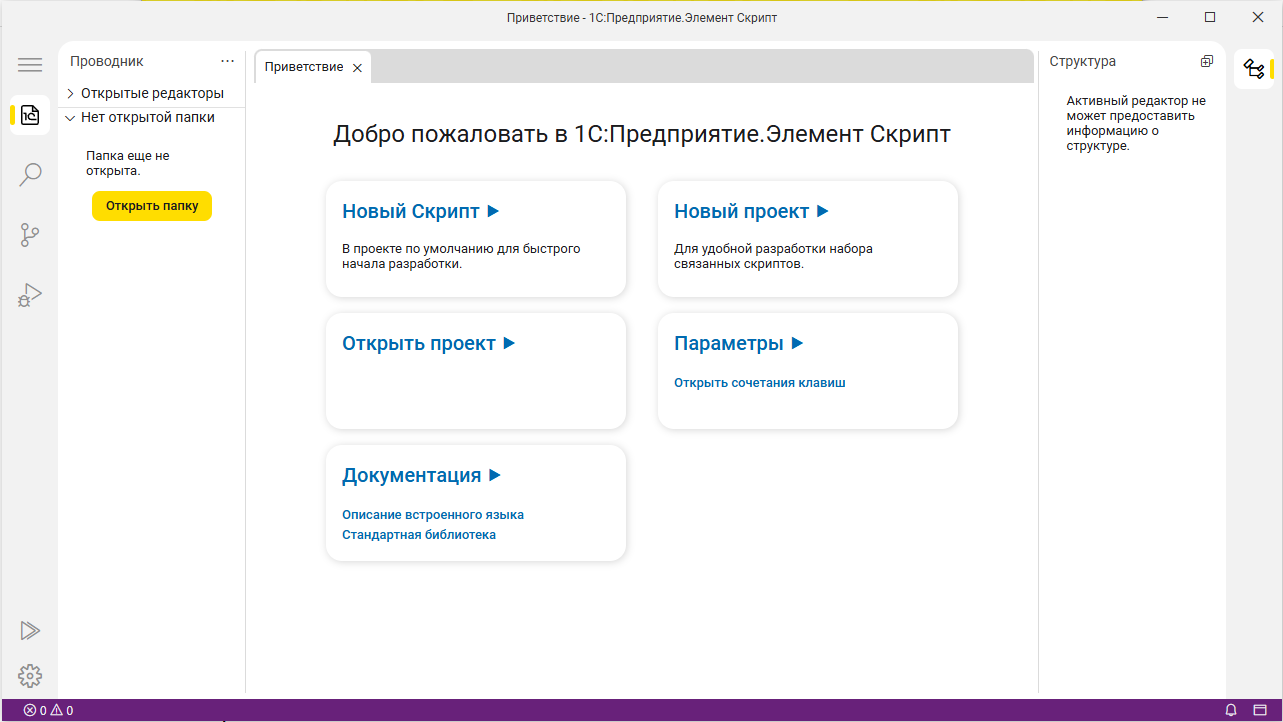Screen dimensions: 1283x722
Task: Open the Run and Debug icon
Action: tap(30, 295)
